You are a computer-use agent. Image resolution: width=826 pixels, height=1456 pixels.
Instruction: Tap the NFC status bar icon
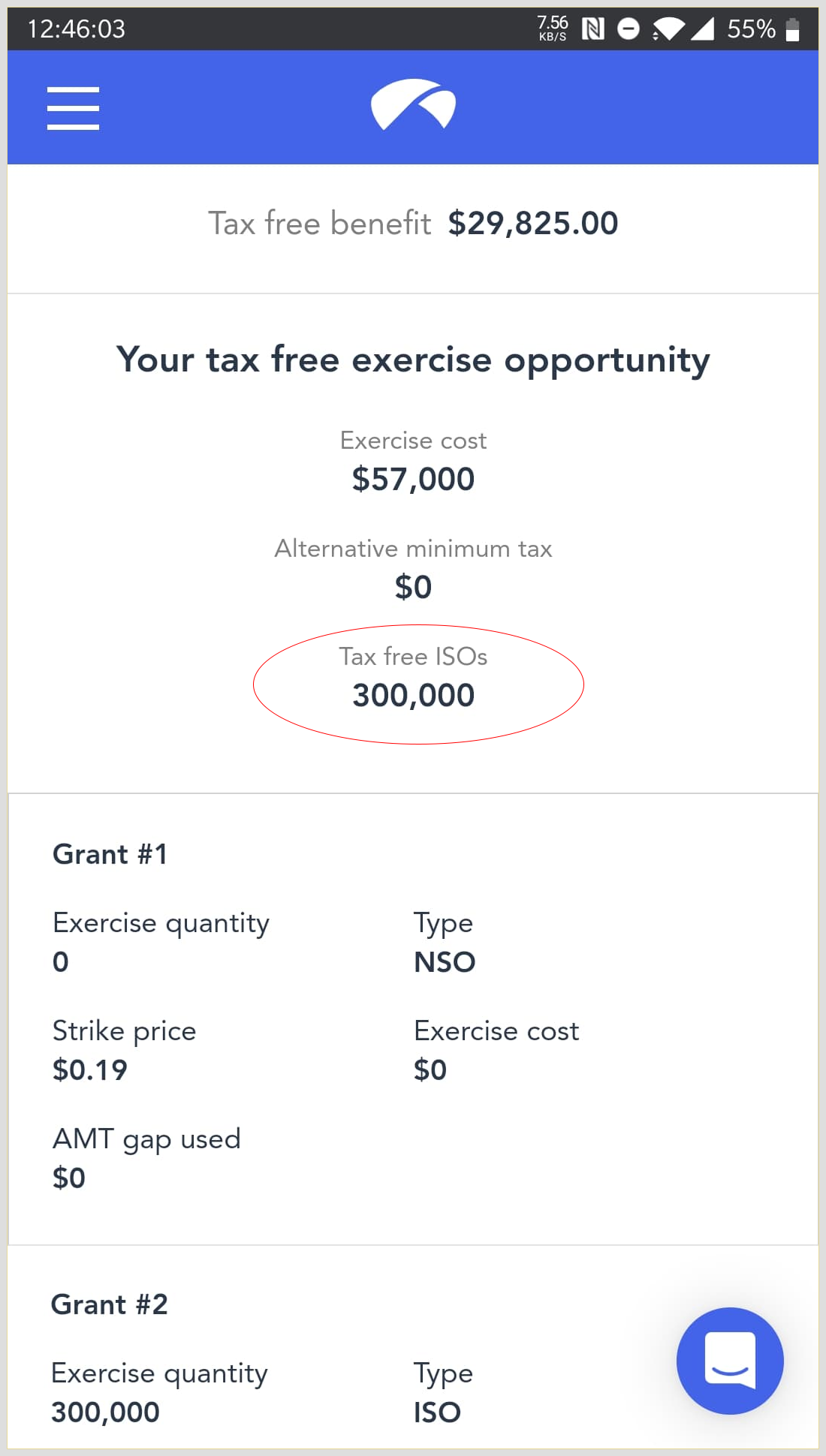tap(593, 29)
